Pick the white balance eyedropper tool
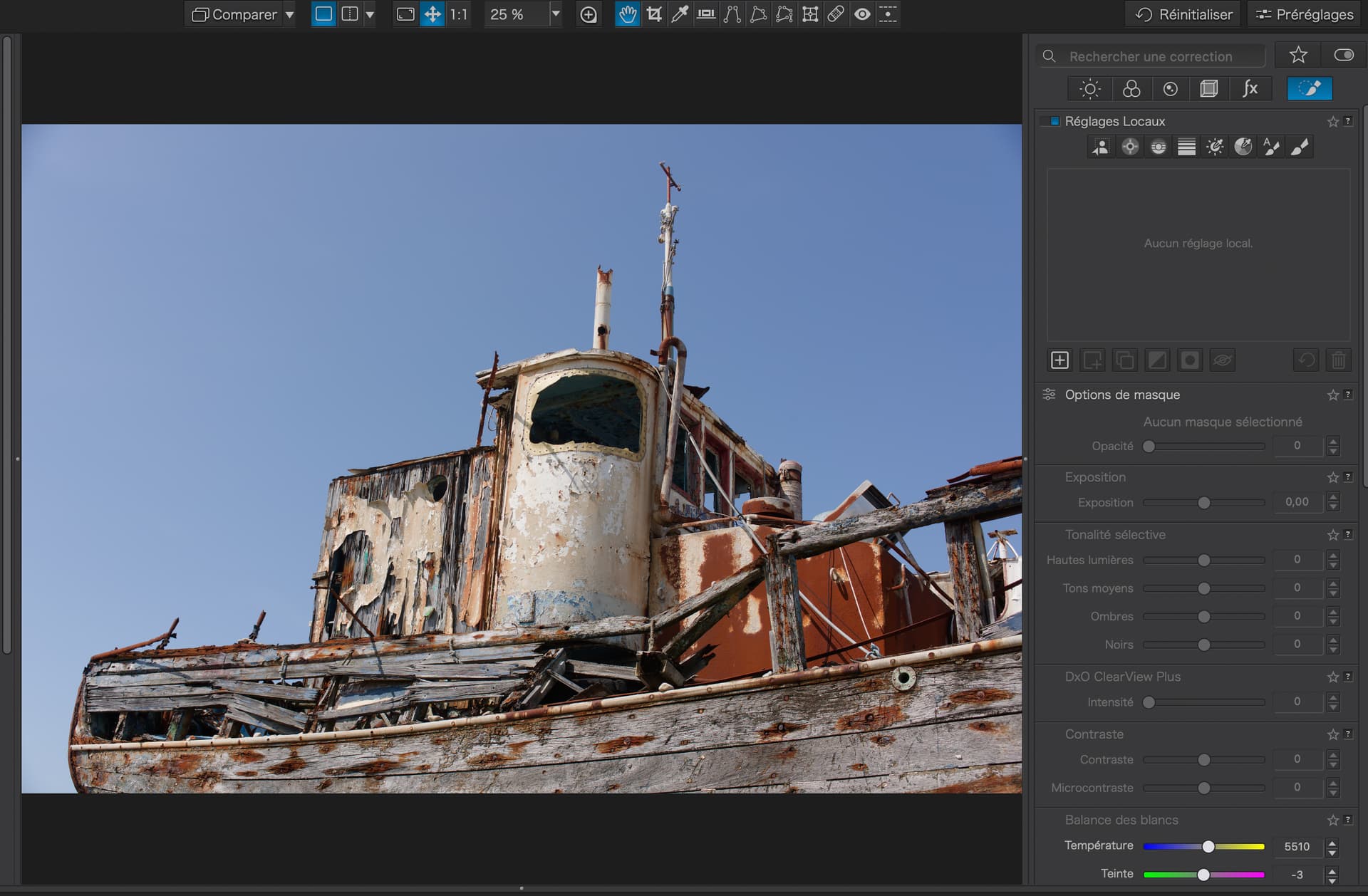Image resolution: width=1368 pixels, height=896 pixels. (680, 14)
